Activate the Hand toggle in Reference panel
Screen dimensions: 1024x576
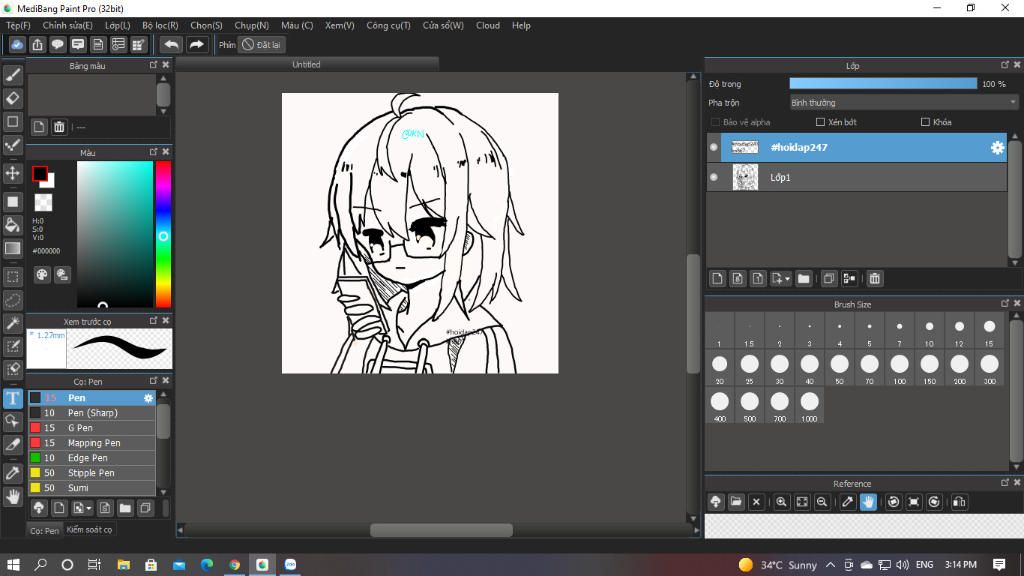[x=868, y=502]
